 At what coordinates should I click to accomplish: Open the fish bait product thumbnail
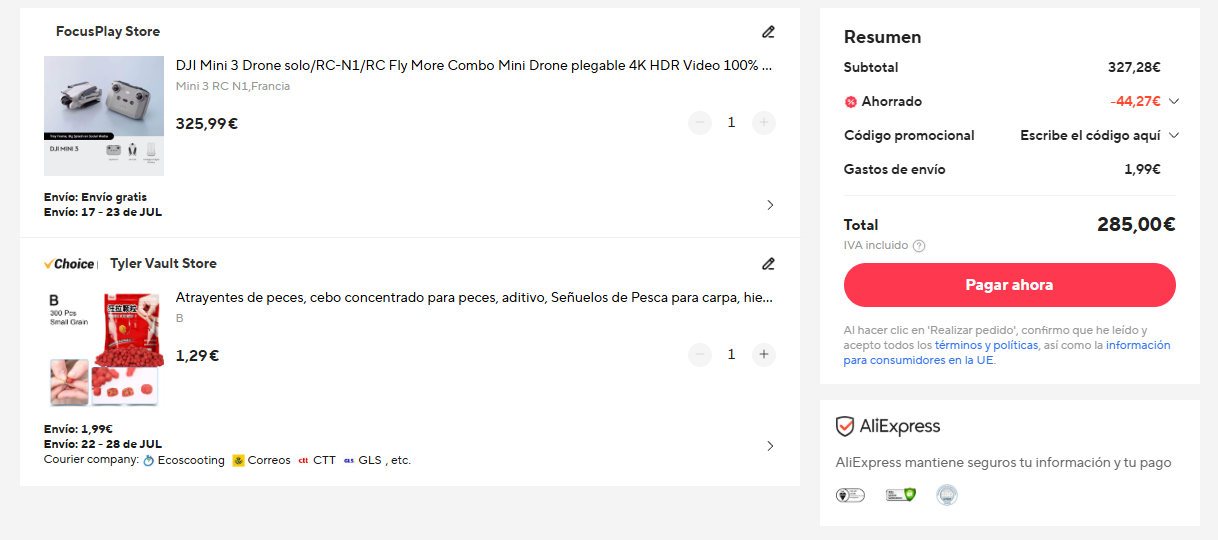(104, 348)
